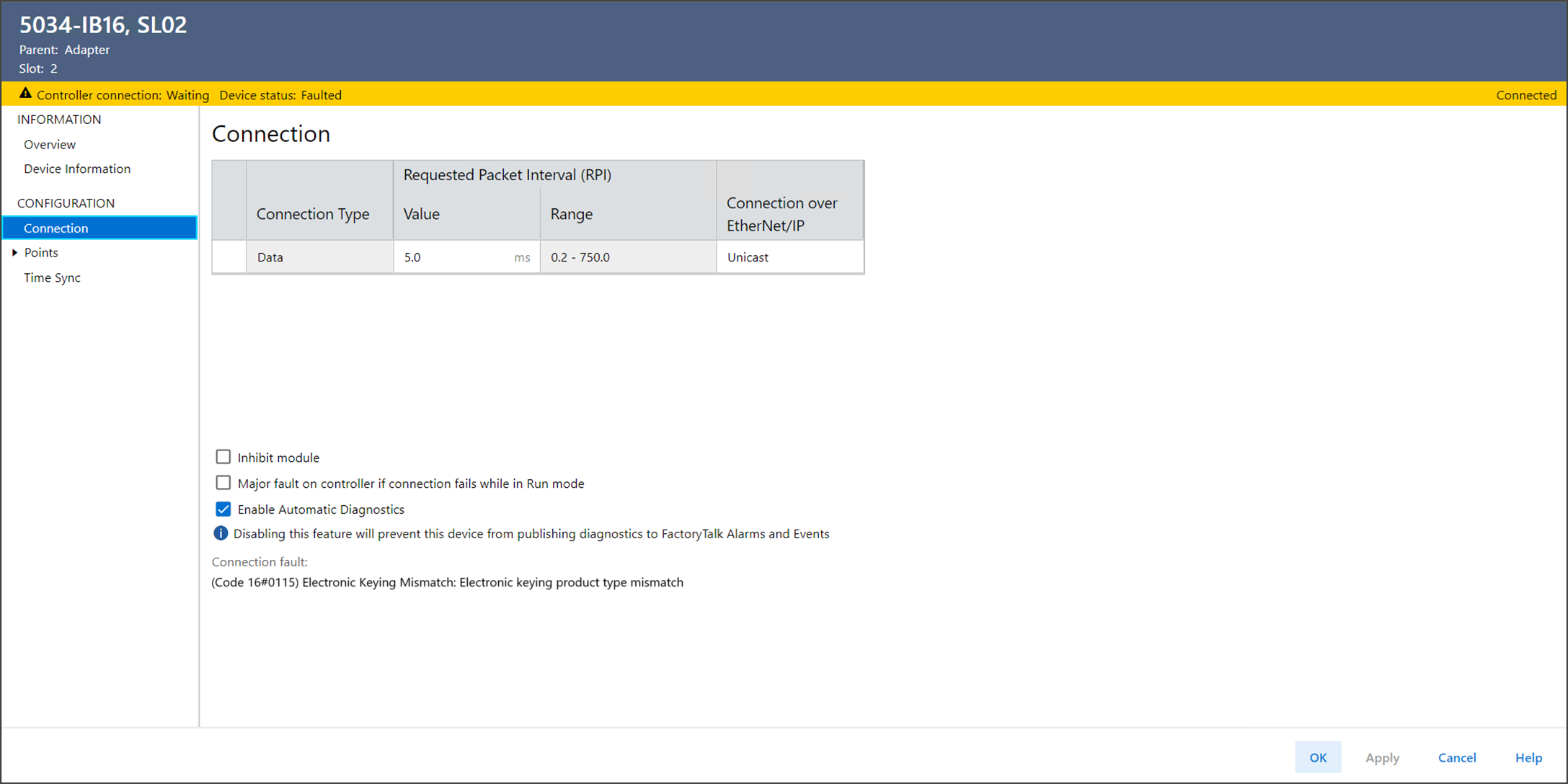Check the Inhibit module checkbox
This screenshot has width=1568, height=784.
223,458
